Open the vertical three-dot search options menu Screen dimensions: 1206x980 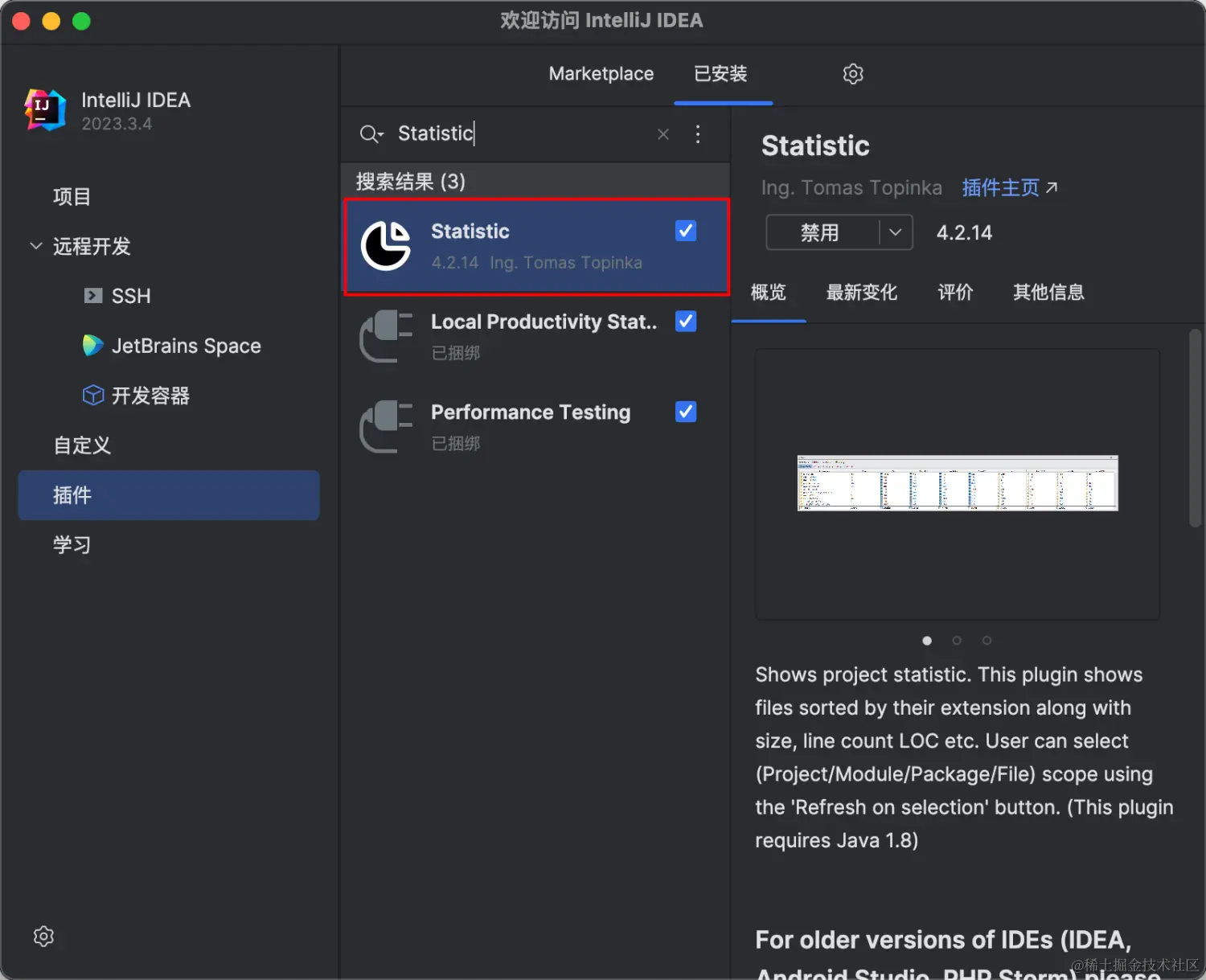point(698,134)
